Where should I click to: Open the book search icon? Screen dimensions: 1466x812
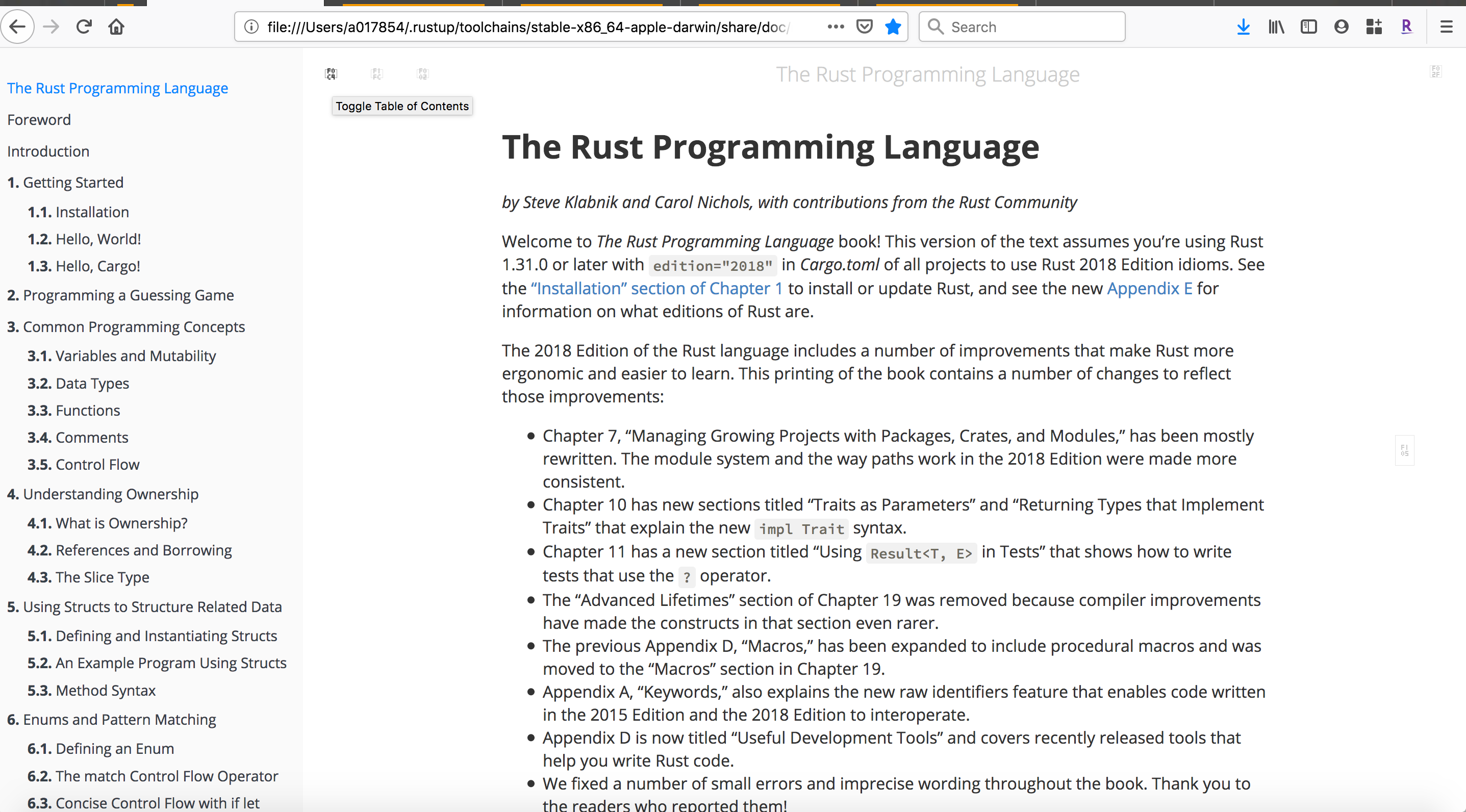(x=423, y=73)
